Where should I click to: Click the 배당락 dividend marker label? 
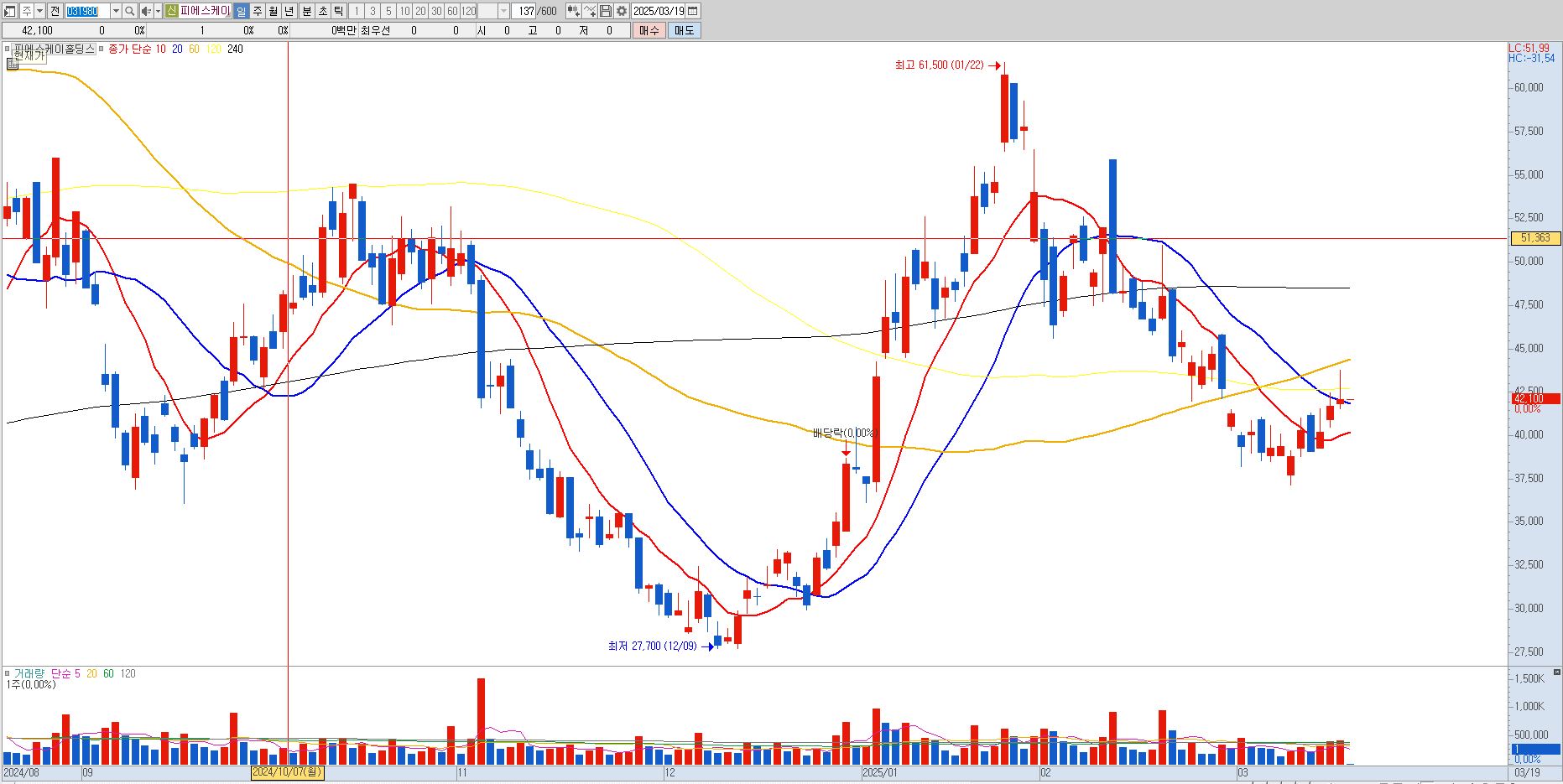[844, 434]
